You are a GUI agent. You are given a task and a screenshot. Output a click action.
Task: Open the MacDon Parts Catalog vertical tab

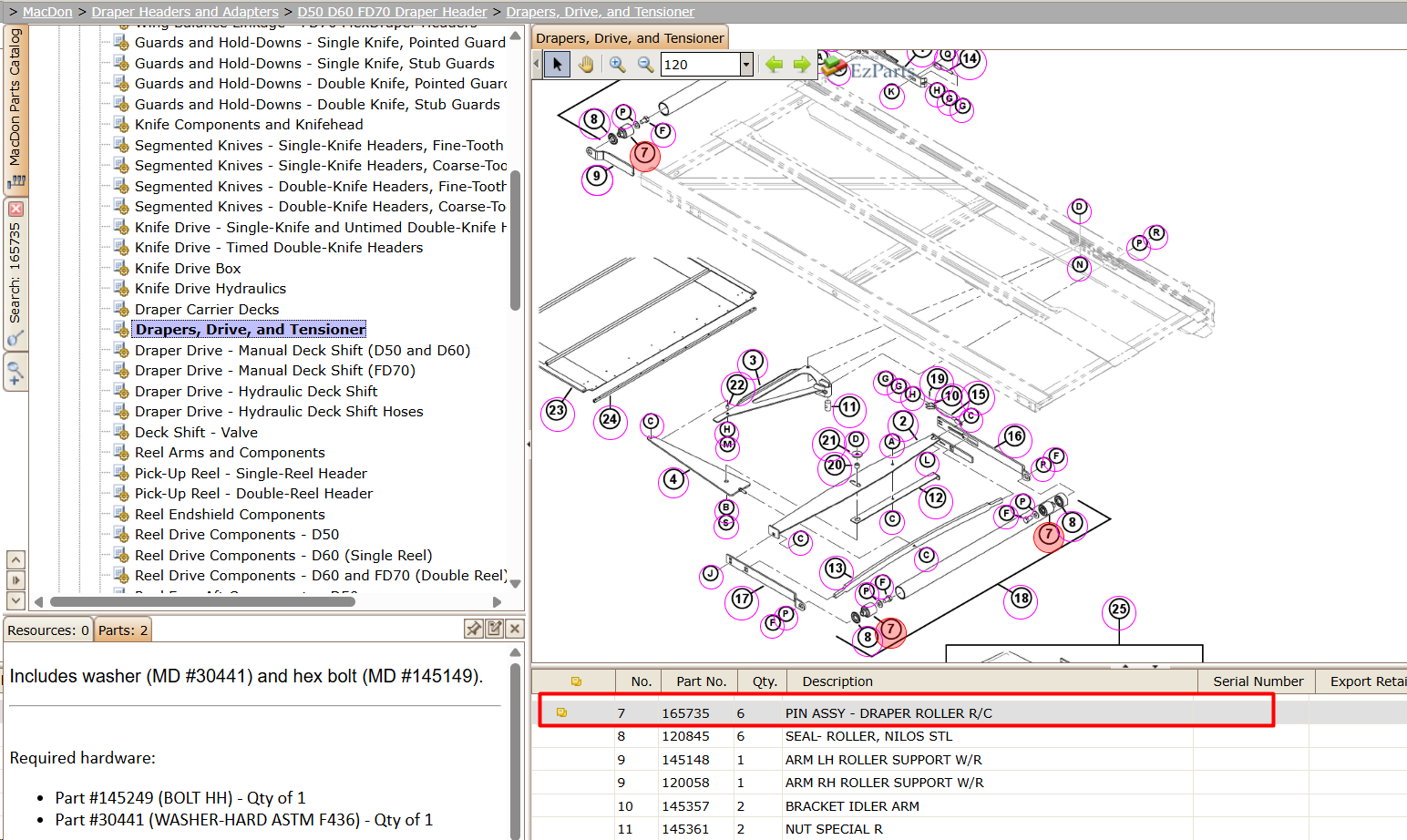point(15,109)
